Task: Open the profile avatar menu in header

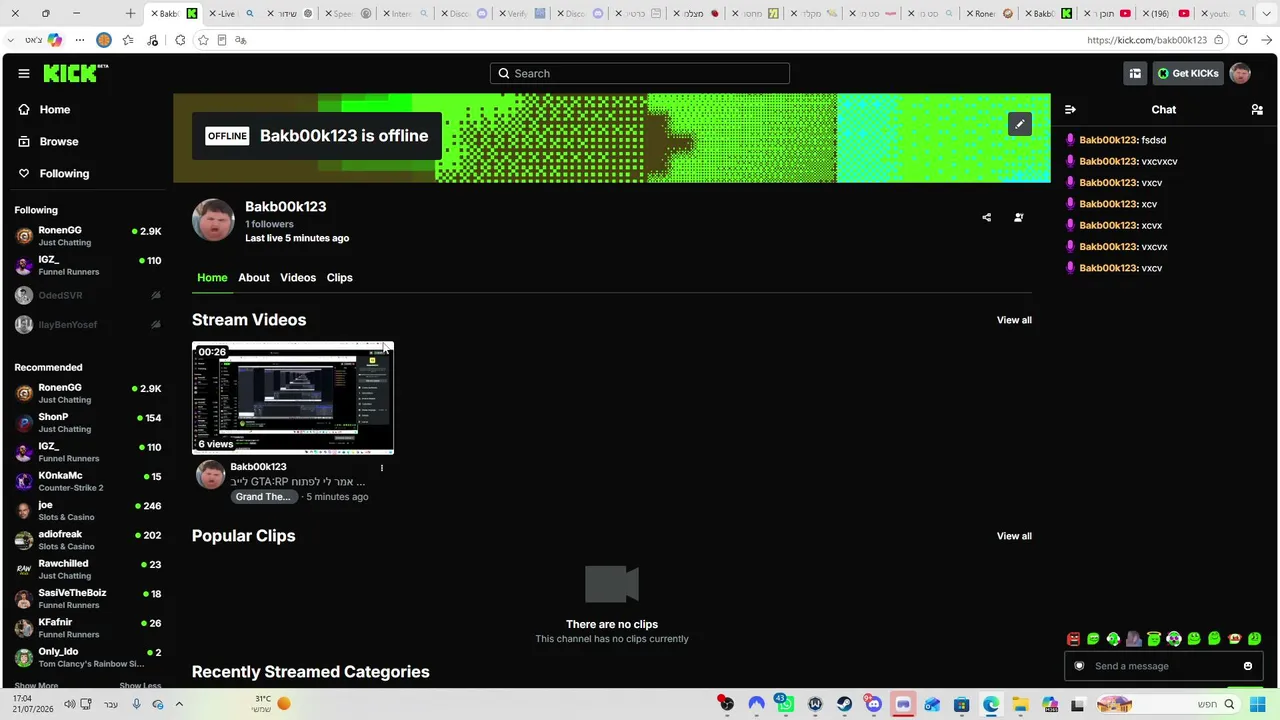Action: pyautogui.click(x=1240, y=73)
